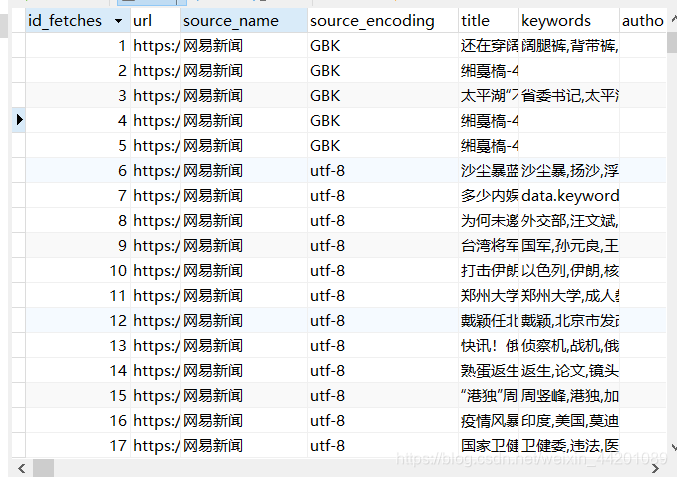Viewport: 677px width, 477px height.
Task: Click the title cell starting '国家卫'
Action: tap(489, 445)
